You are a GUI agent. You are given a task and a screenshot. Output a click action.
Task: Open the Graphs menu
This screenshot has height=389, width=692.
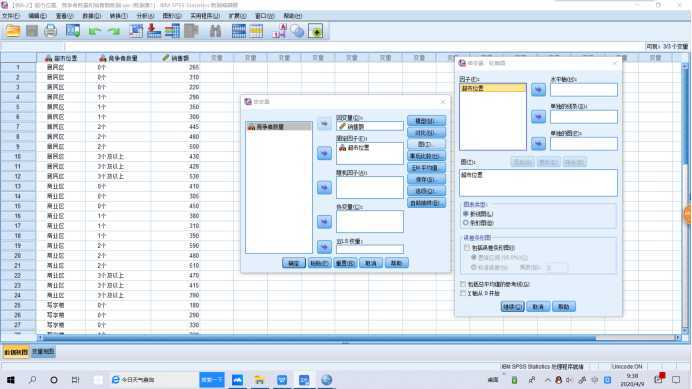pyautogui.click(x=172, y=16)
